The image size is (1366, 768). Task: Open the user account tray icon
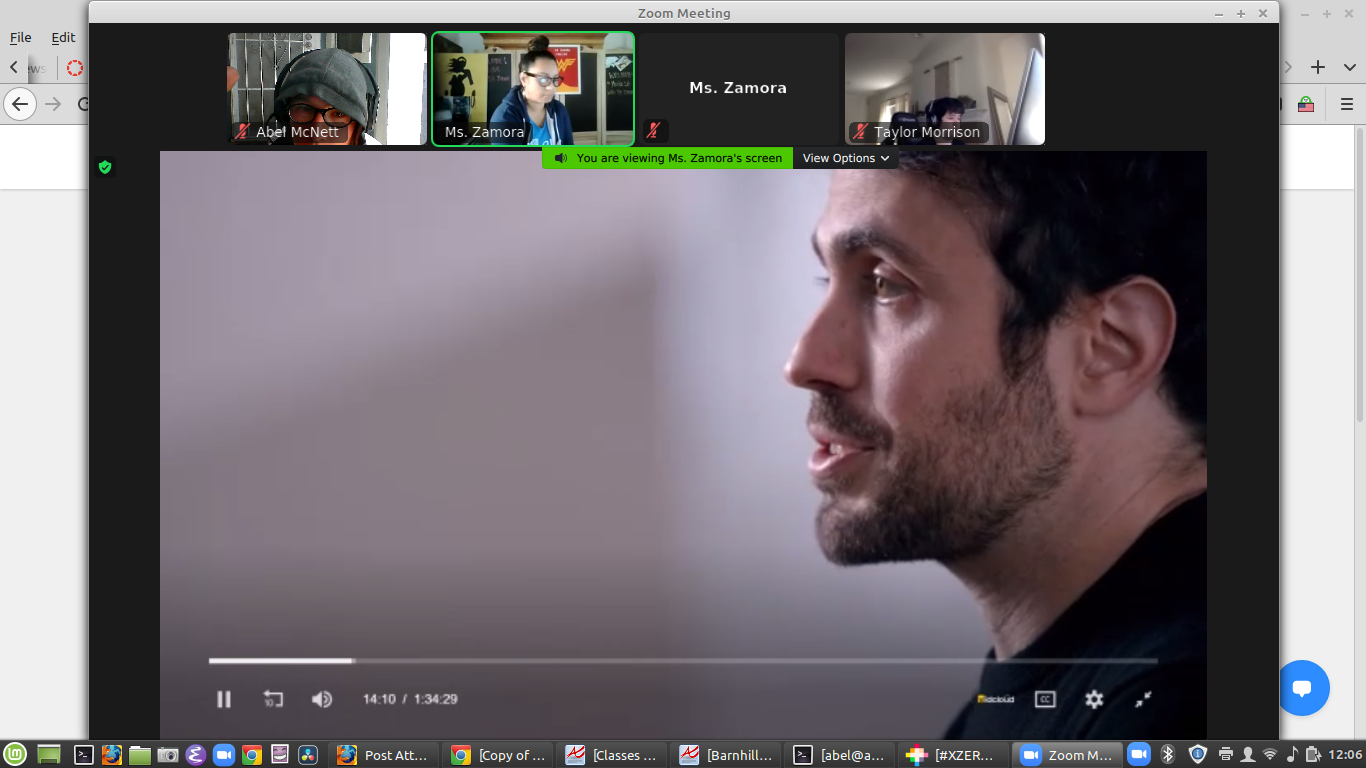pyautogui.click(x=1247, y=755)
